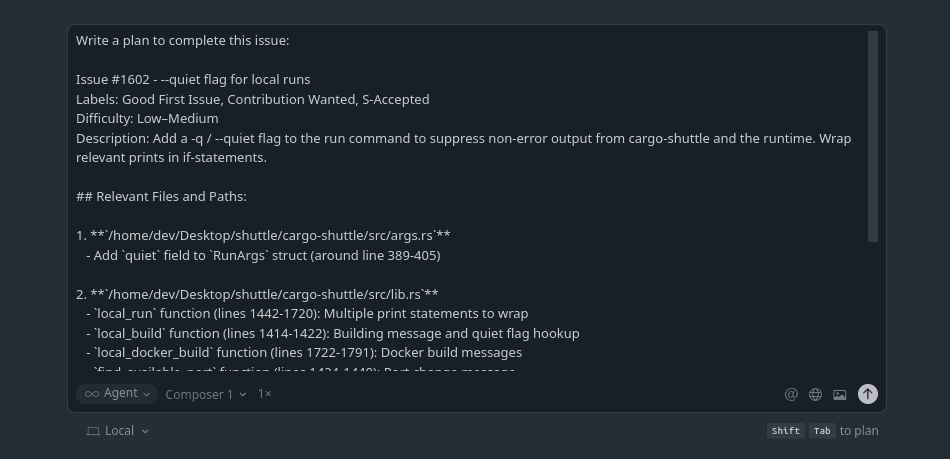Click the "to plan" mode hint
The image size is (950, 459).
point(858,431)
